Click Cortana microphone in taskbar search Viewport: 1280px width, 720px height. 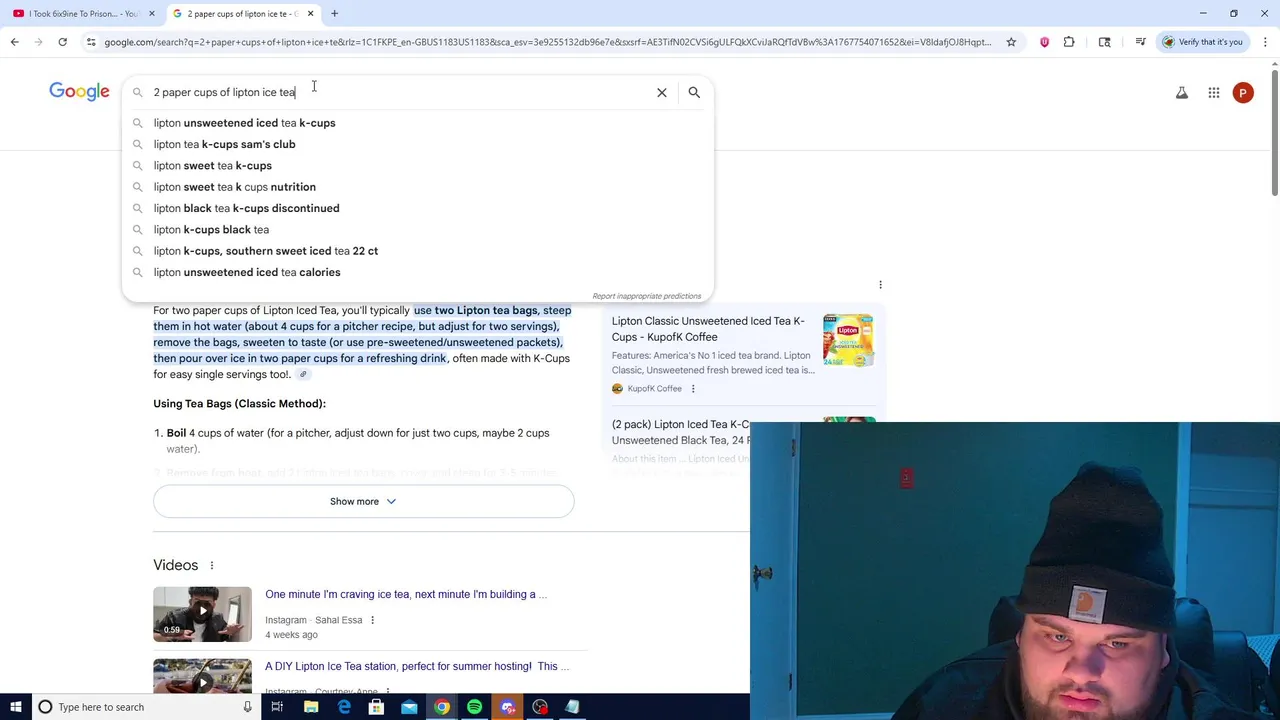[247, 707]
